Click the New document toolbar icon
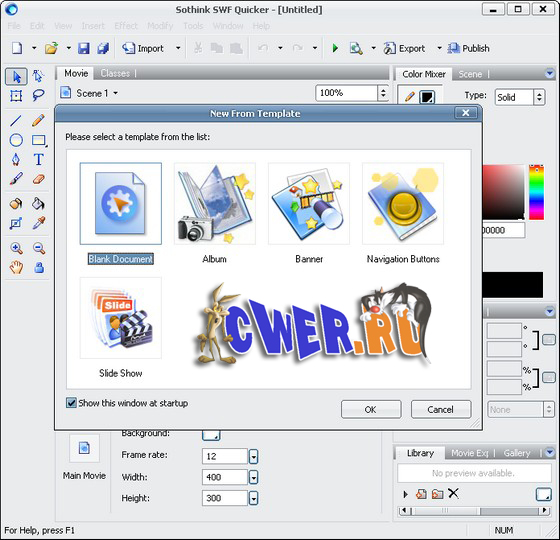 tap(17, 48)
